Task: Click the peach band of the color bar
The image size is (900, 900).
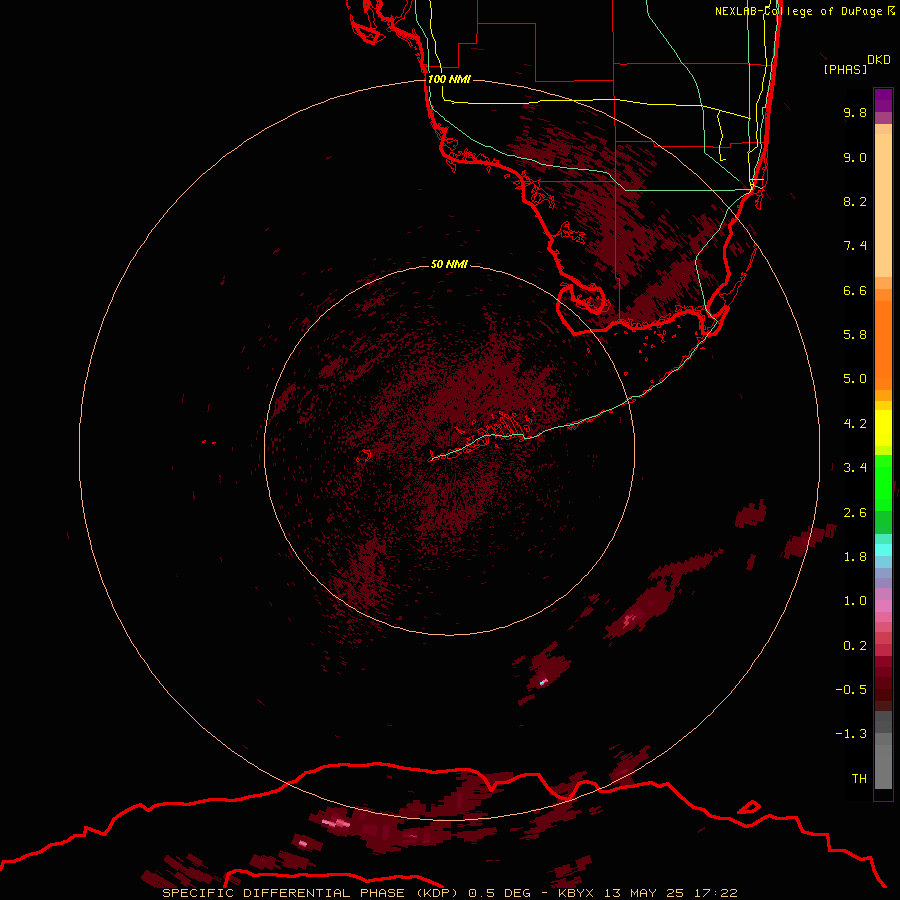Action: point(883,205)
